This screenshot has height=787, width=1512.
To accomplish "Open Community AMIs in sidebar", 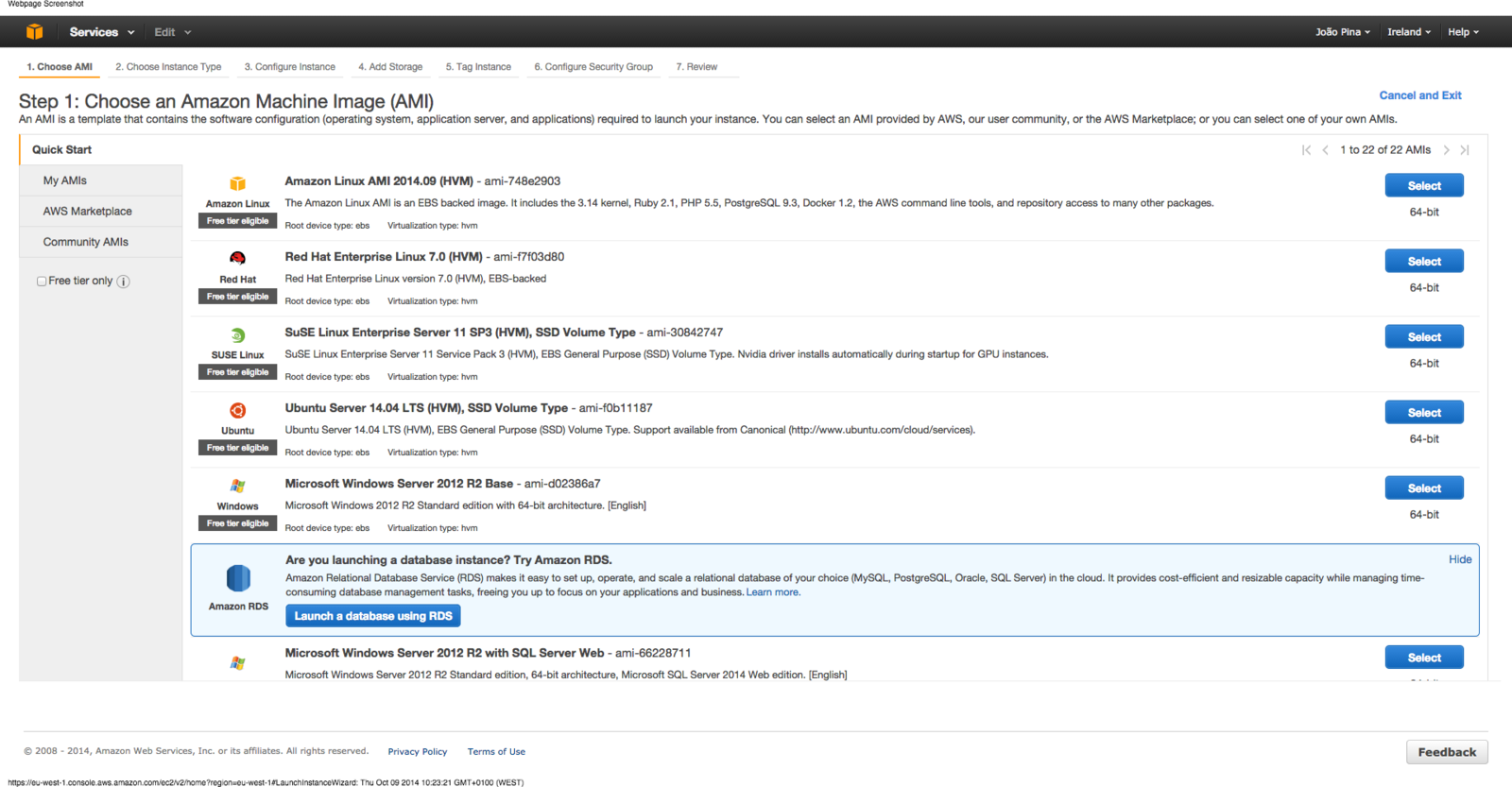I will 101,242.
